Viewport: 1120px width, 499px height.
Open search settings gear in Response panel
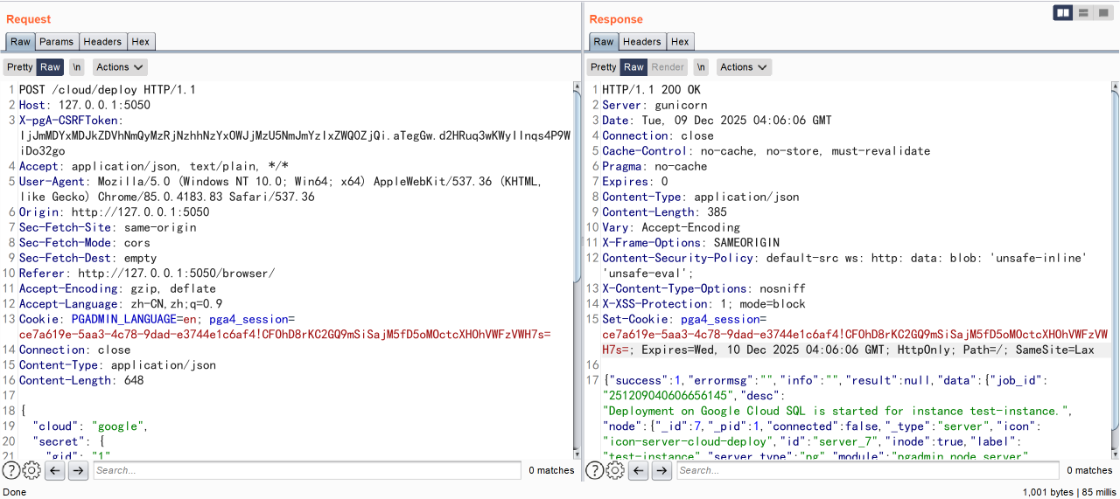click(x=615, y=470)
